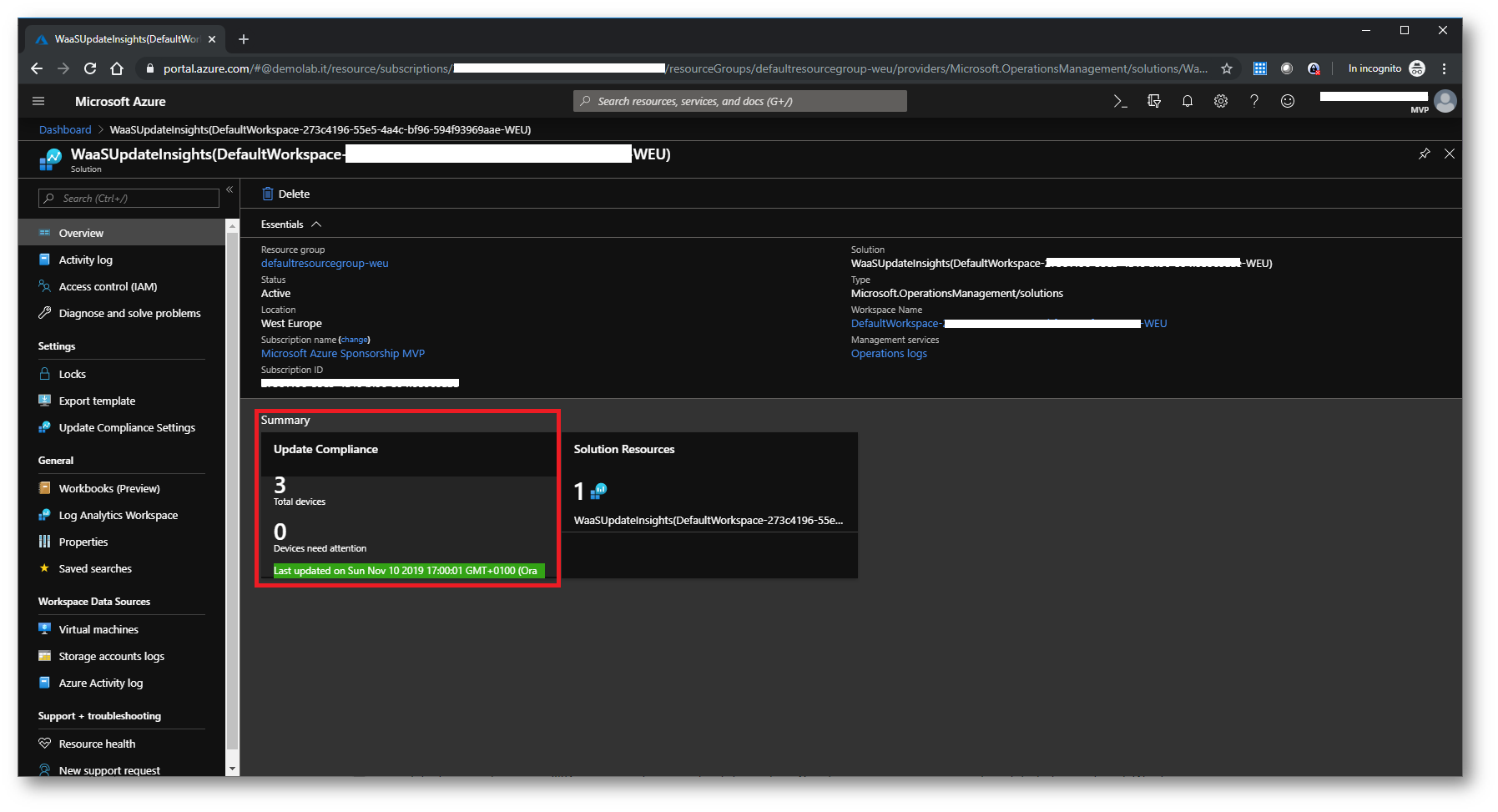Open the notifications bell
Viewport: 1498px width, 812px height.
click(x=1187, y=101)
